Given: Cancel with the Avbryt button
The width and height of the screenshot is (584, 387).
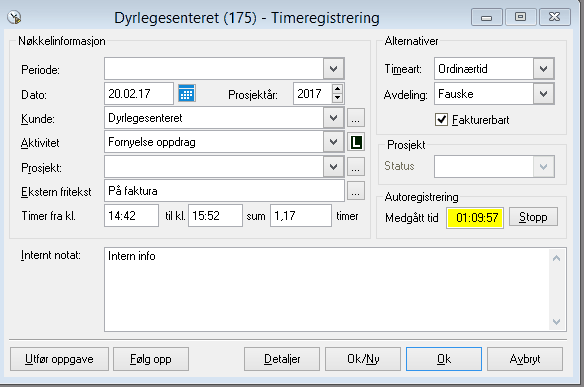Looking at the screenshot, I should pos(525,359).
